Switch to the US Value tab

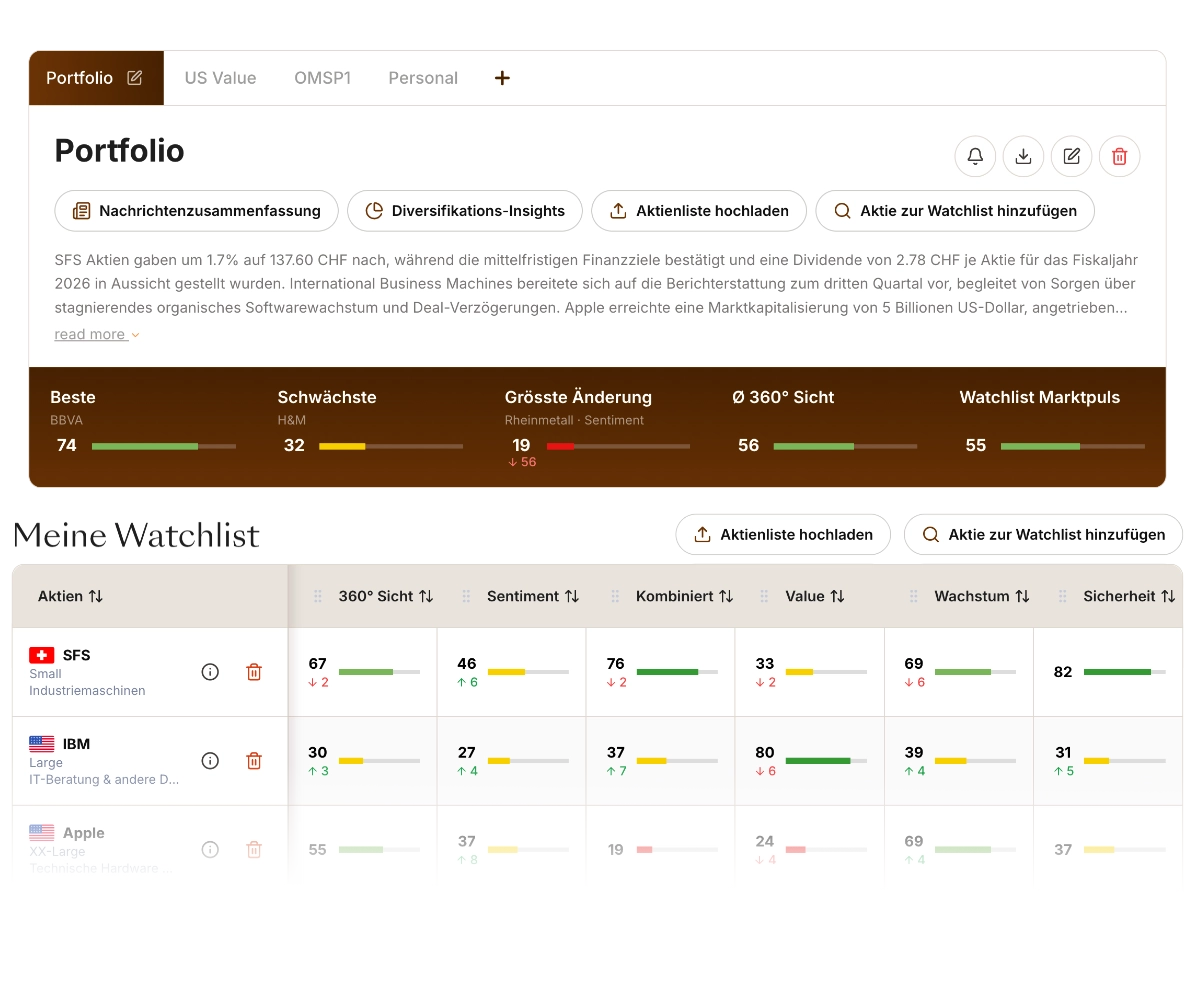220,78
